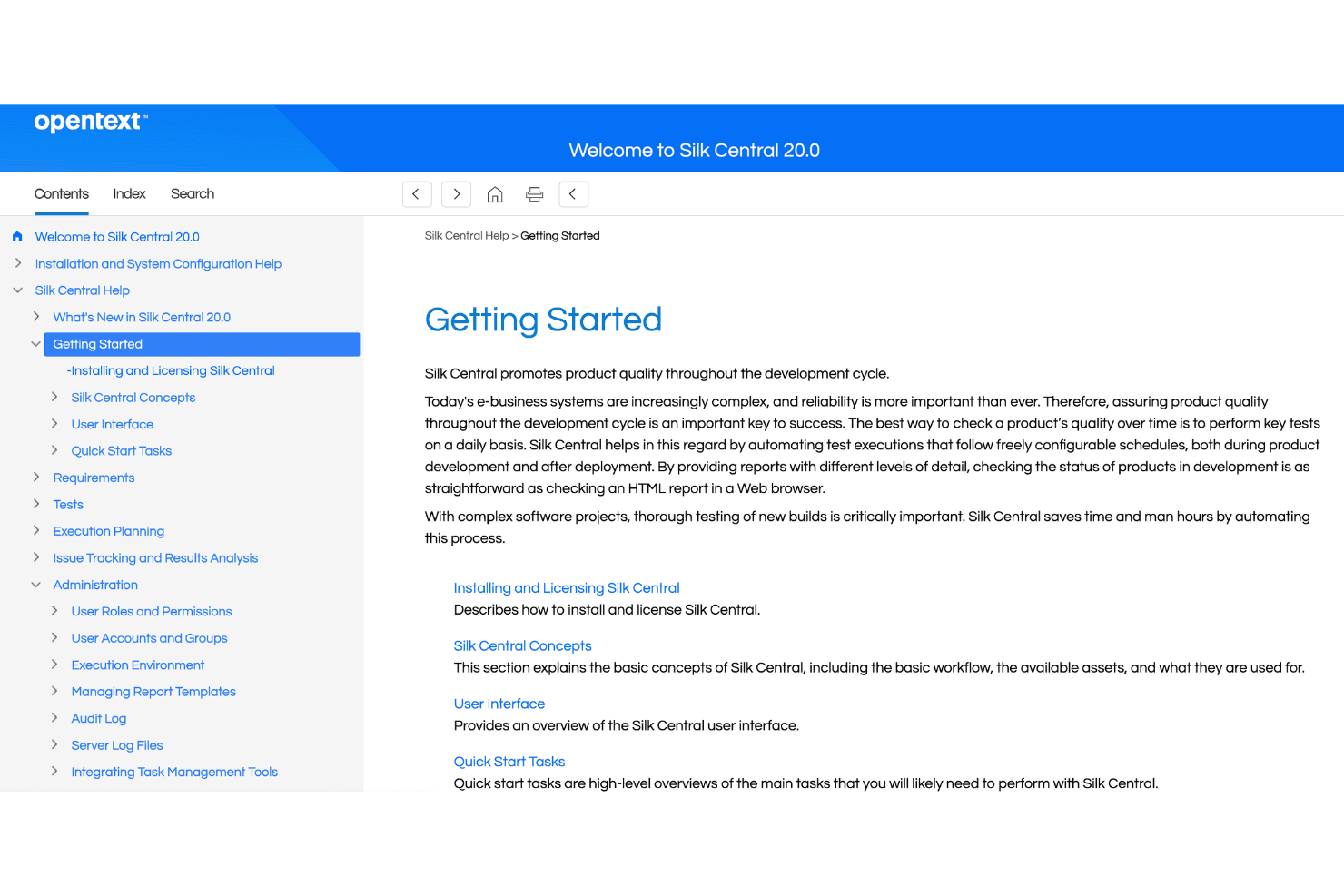The image size is (1344, 896).
Task: Go to previous topic with the toolbar's first arrow
Action: click(417, 194)
